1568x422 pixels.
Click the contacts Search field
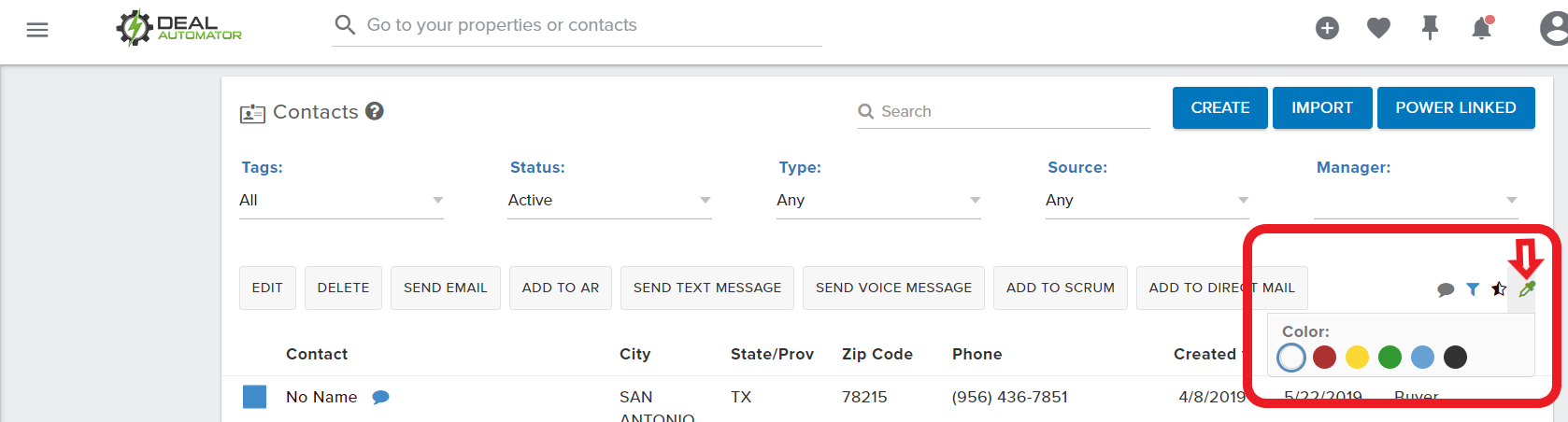(x=1004, y=111)
